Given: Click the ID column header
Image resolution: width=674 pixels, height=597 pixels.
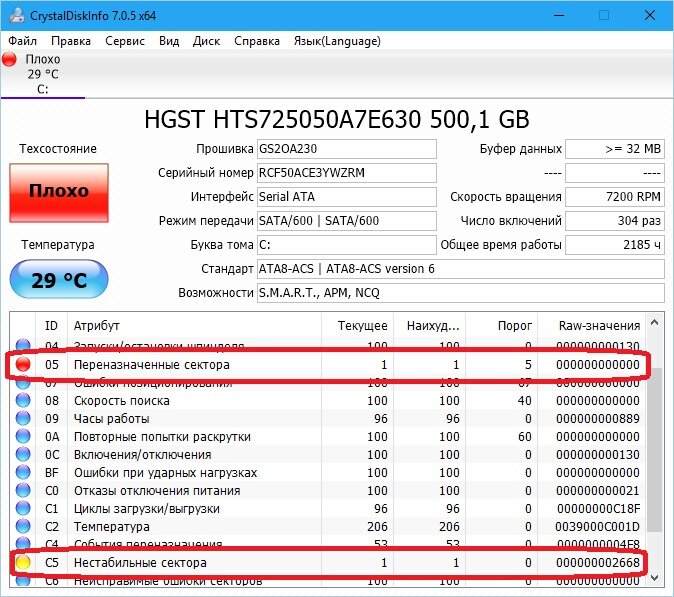Looking at the screenshot, I should [x=51, y=326].
